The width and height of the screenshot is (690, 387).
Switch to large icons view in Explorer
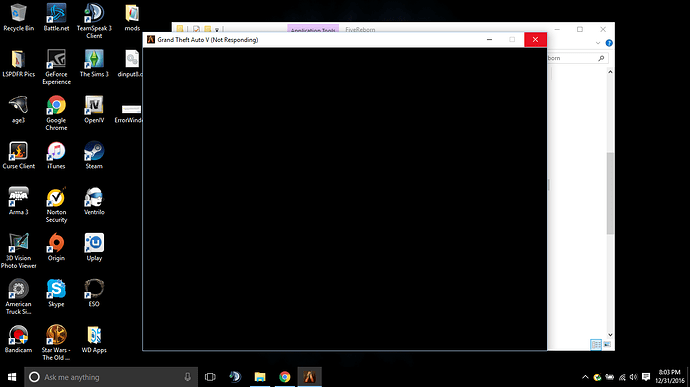coord(607,344)
